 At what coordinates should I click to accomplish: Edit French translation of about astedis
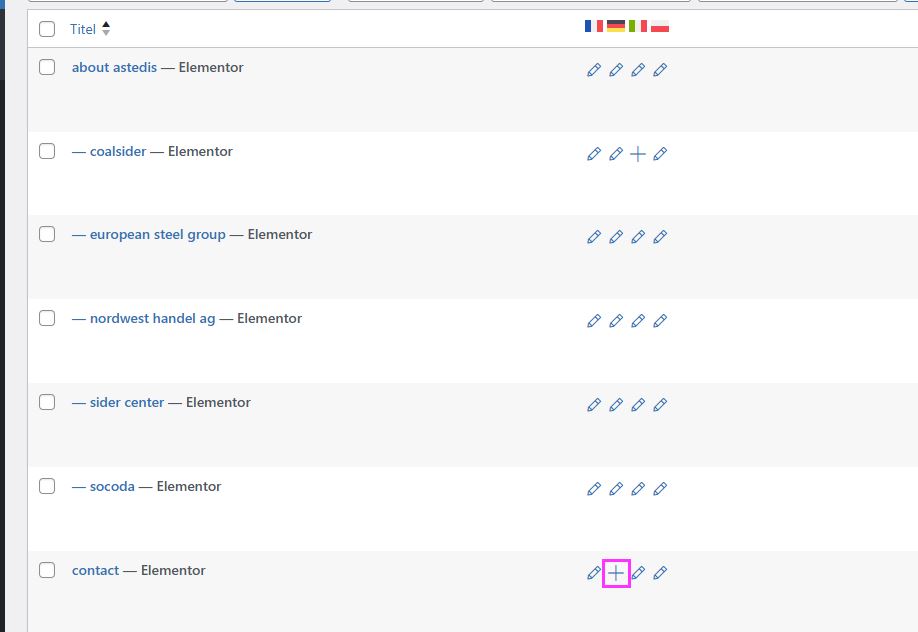pyautogui.click(x=594, y=70)
